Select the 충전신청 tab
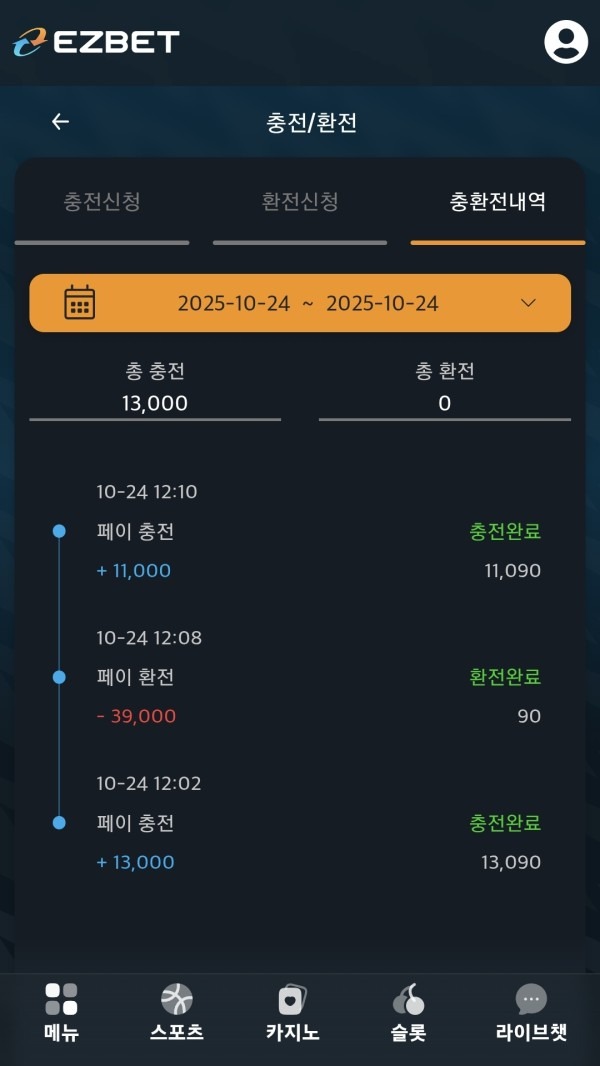This screenshot has height=1066, width=600. 103,202
